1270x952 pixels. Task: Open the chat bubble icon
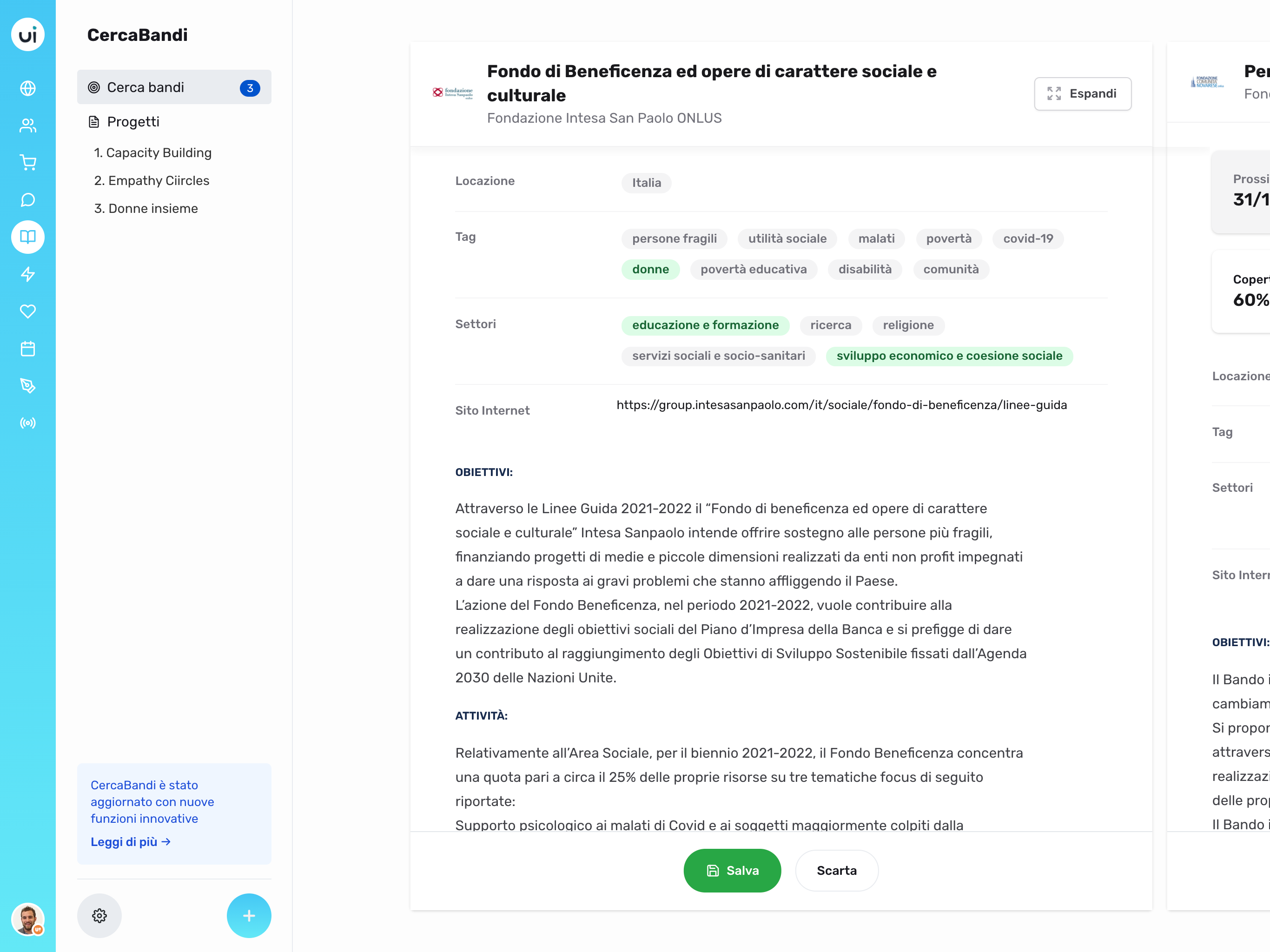(27, 200)
